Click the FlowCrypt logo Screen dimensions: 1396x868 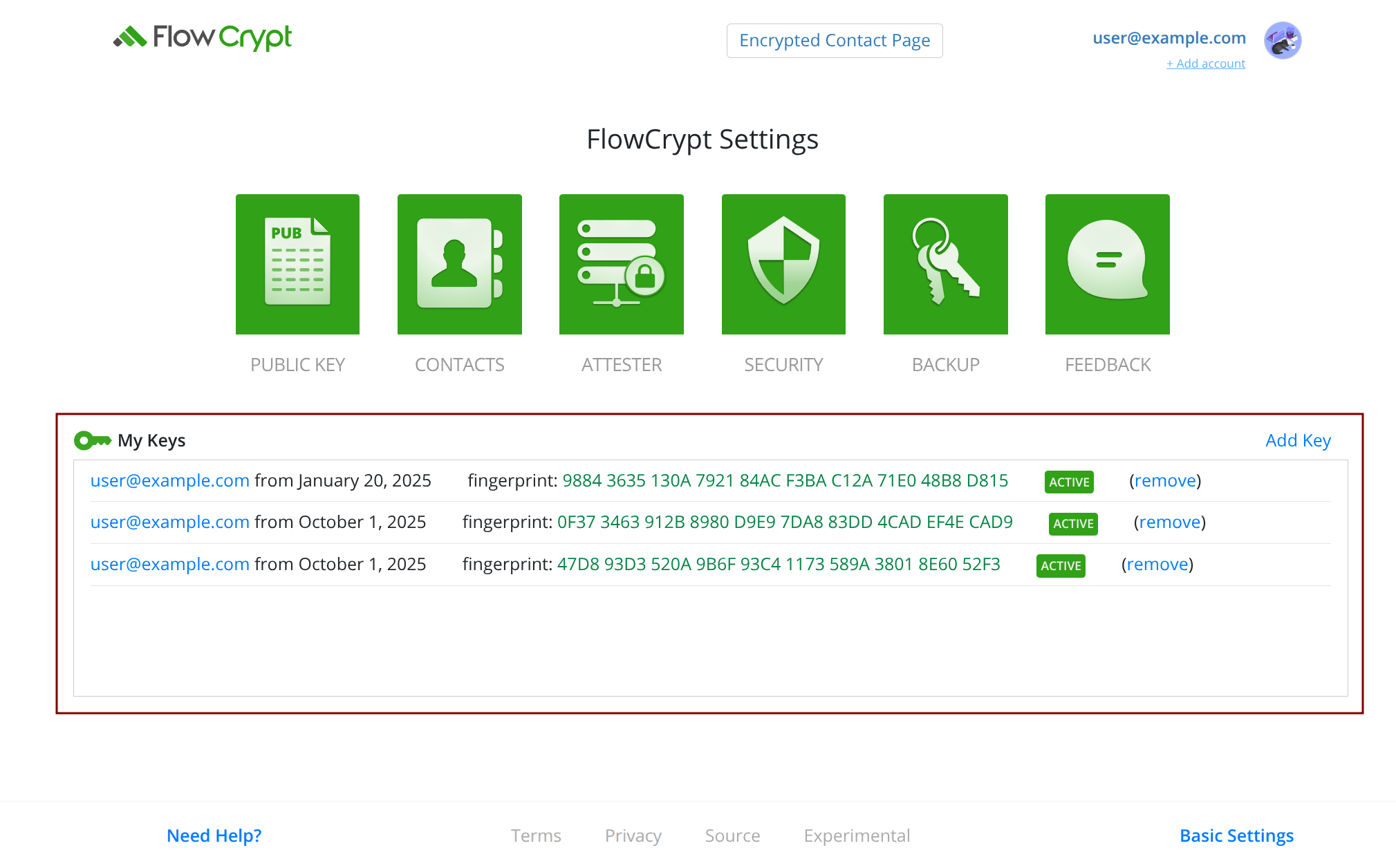point(203,37)
